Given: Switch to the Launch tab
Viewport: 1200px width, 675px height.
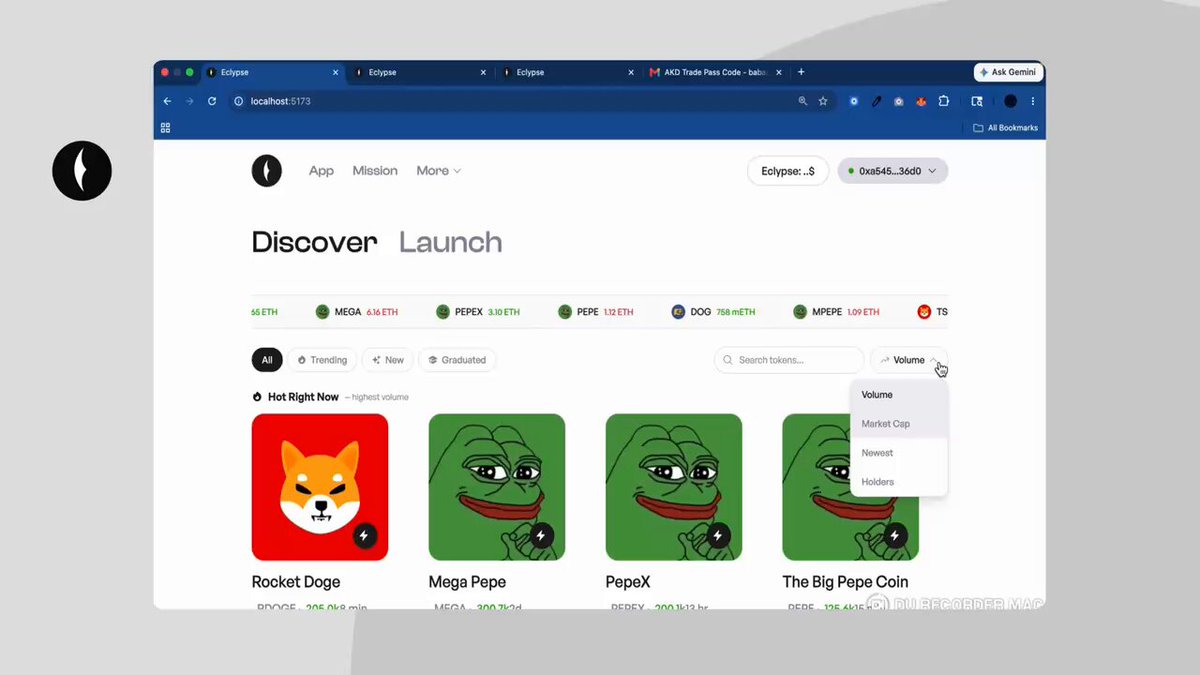Looking at the screenshot, I should [x=450, y=242].
